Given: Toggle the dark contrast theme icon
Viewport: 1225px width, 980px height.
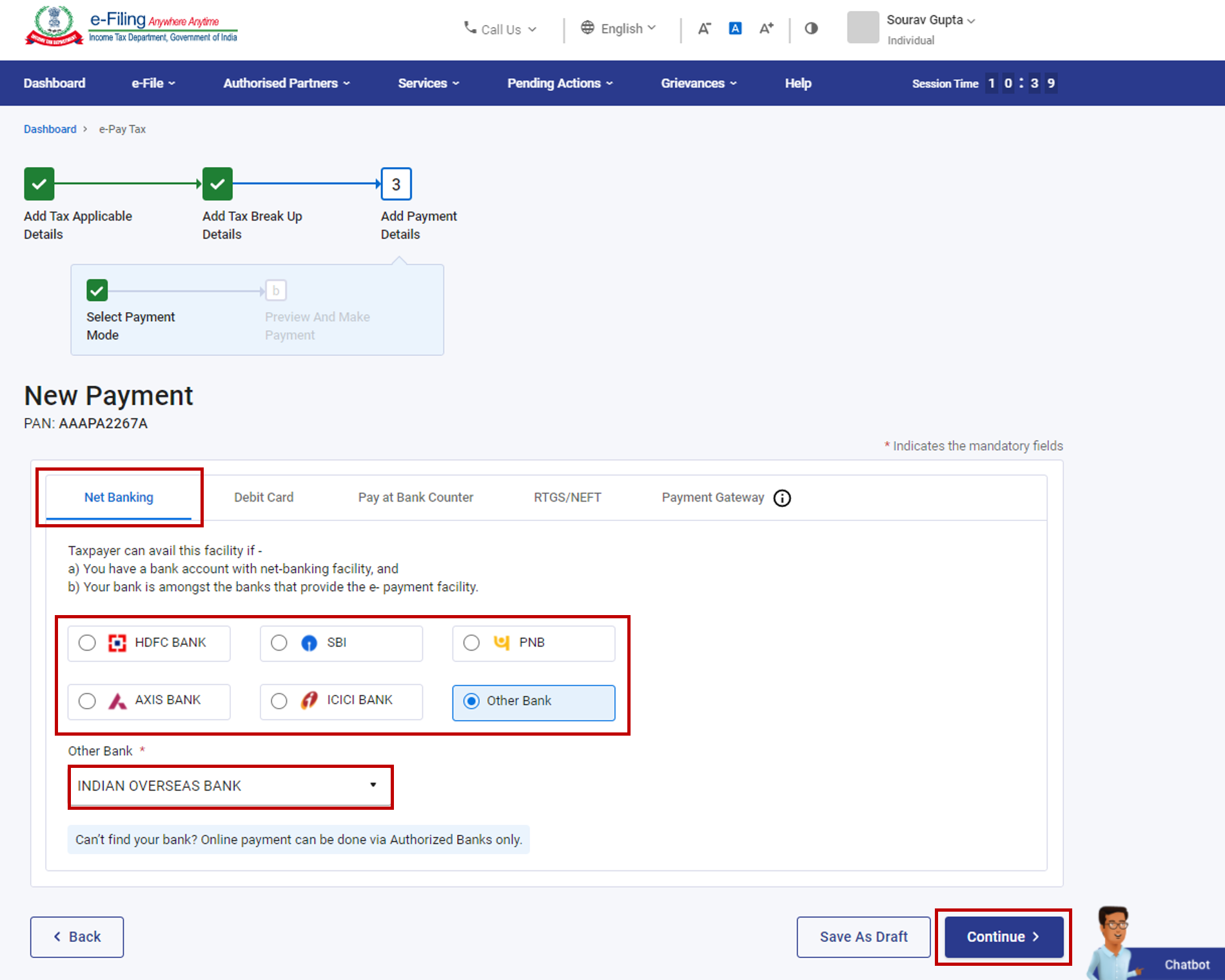Looking at the screenshot, I should [810, 28].
